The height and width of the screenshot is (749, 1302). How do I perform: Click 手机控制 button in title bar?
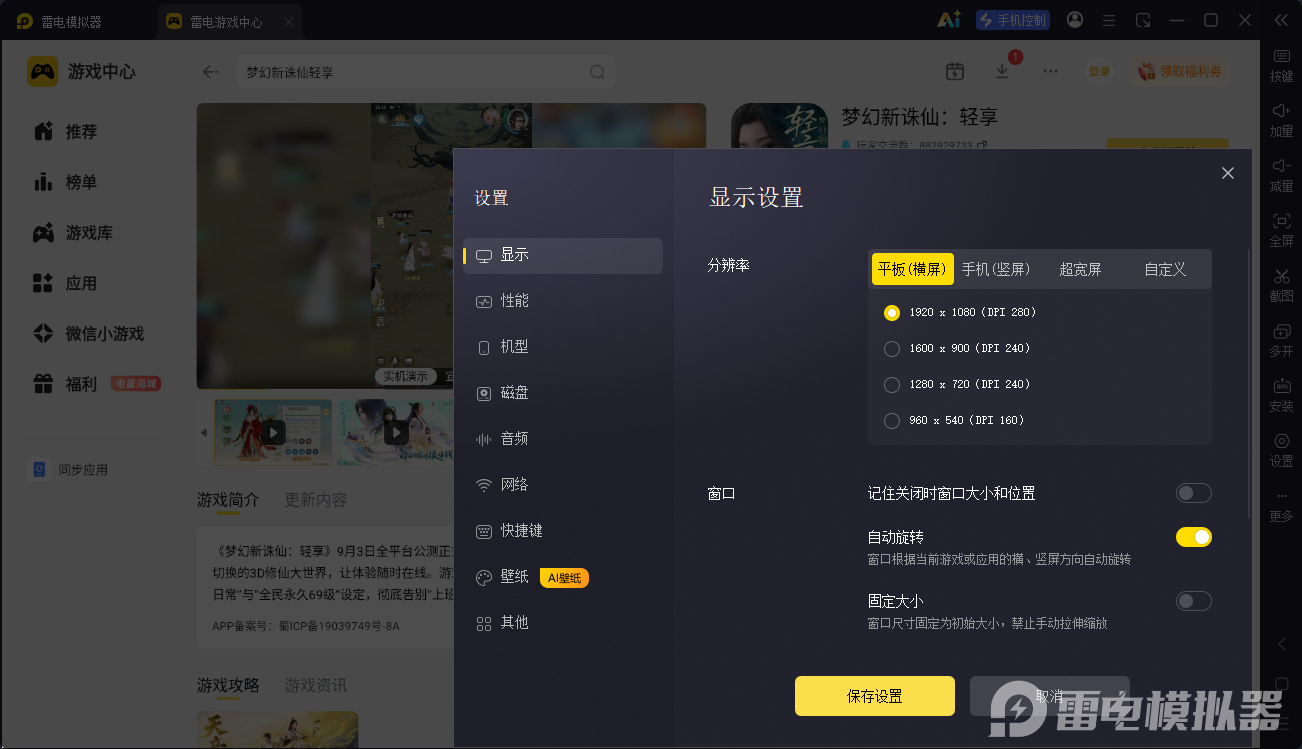tap(1013, 20)
